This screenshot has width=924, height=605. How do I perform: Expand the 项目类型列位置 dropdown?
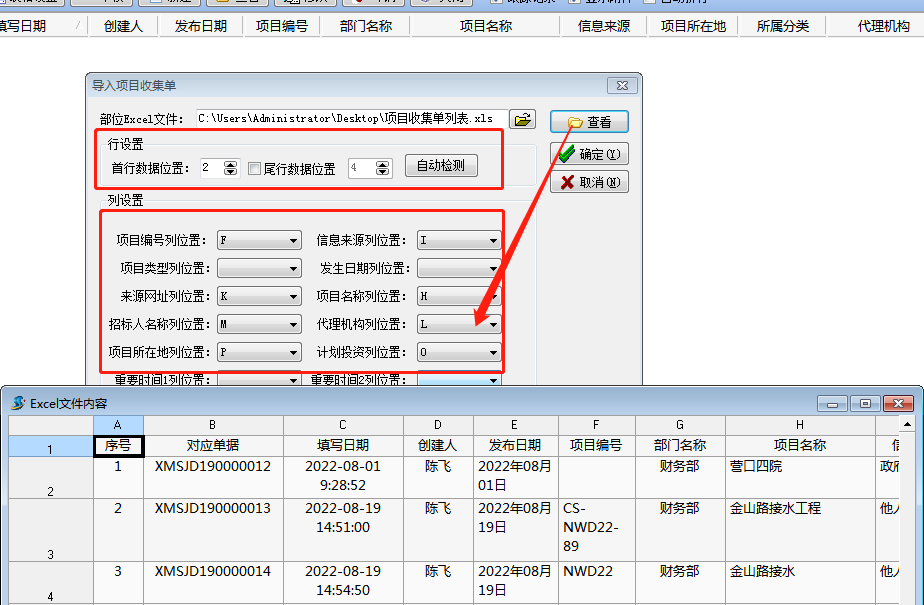pos(293,269)
